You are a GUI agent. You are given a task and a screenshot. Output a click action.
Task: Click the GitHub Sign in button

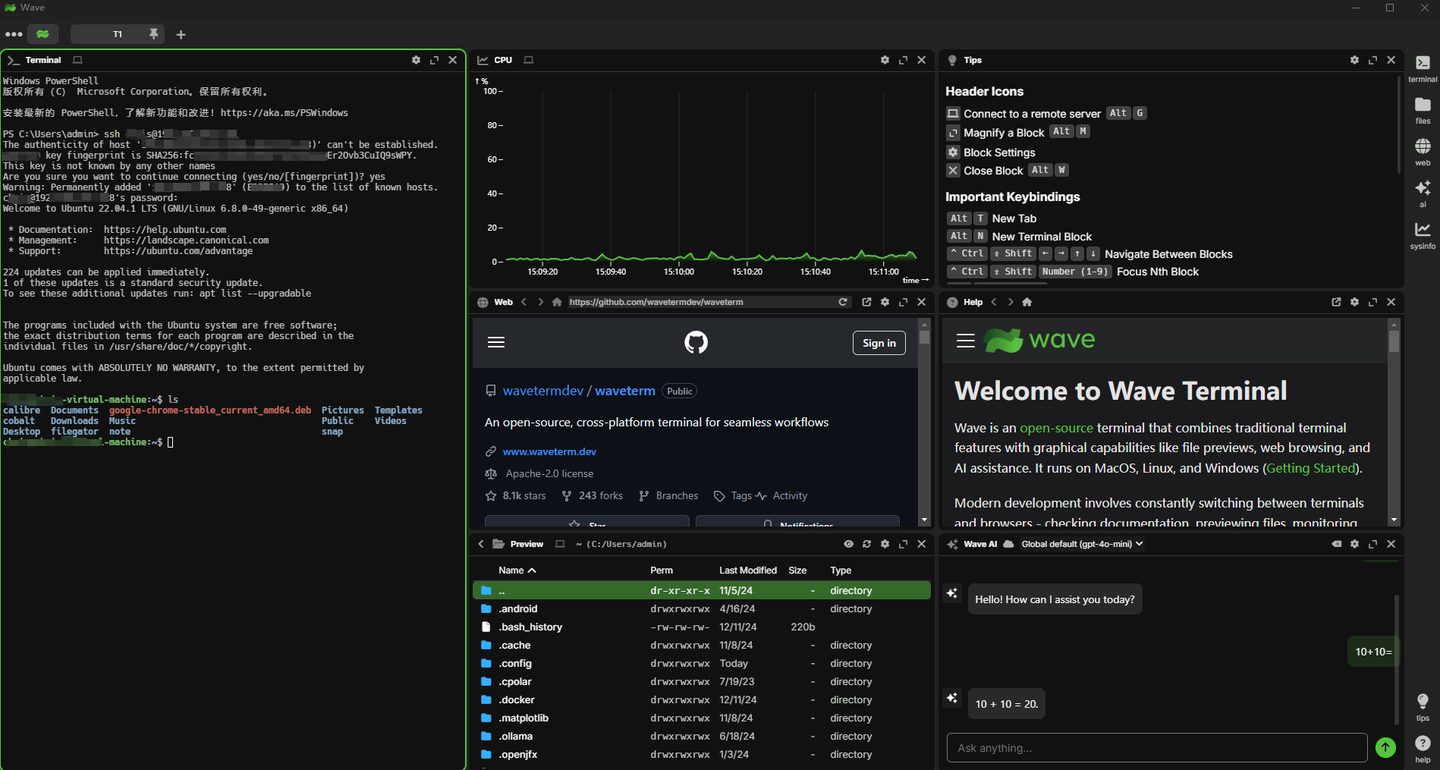point(878,343)
